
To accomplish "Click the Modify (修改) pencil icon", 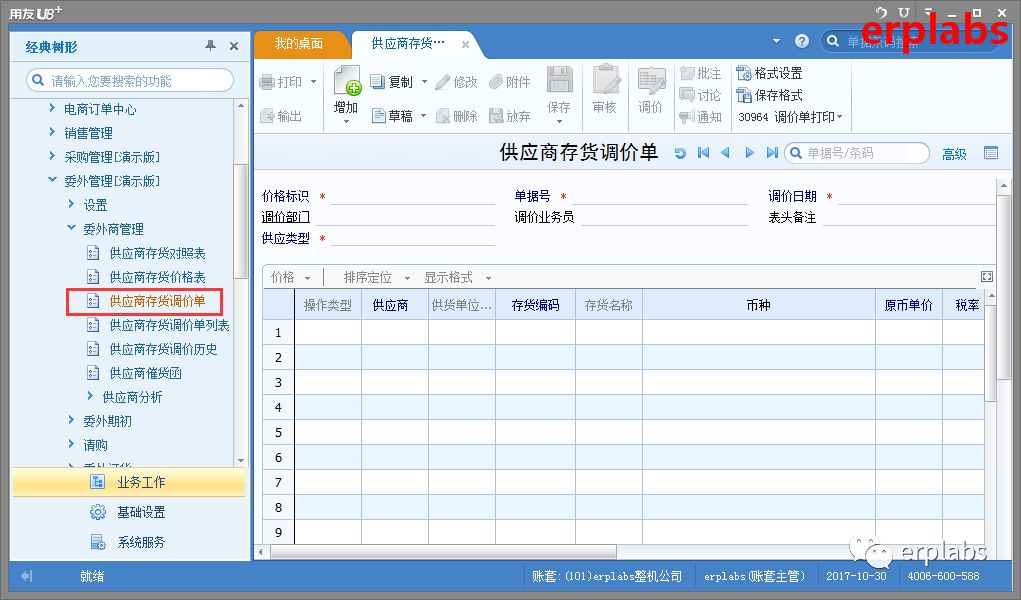I will pos(443,82).
